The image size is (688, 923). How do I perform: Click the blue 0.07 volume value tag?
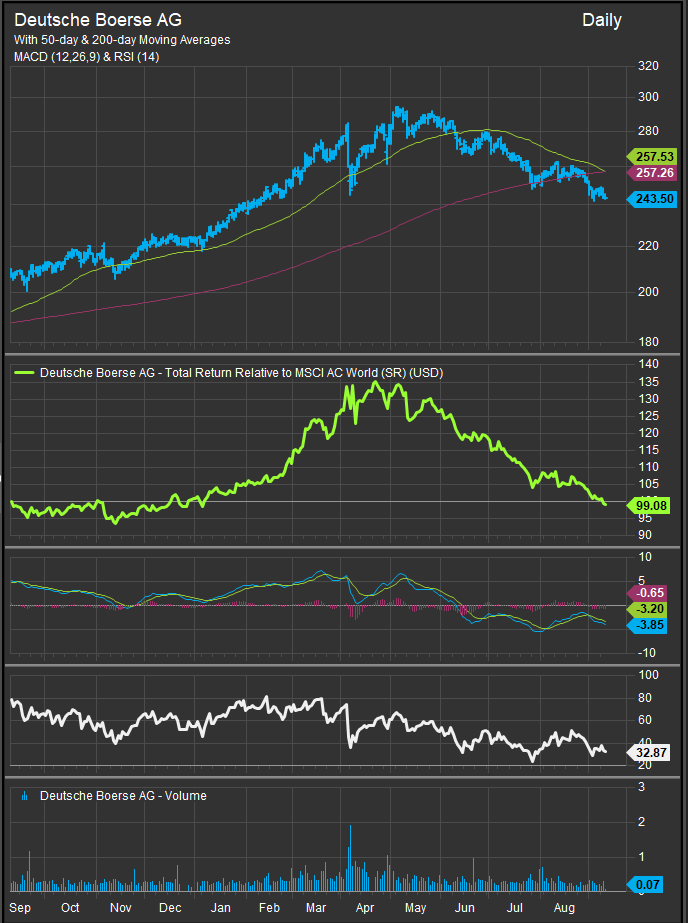(649, 884)
